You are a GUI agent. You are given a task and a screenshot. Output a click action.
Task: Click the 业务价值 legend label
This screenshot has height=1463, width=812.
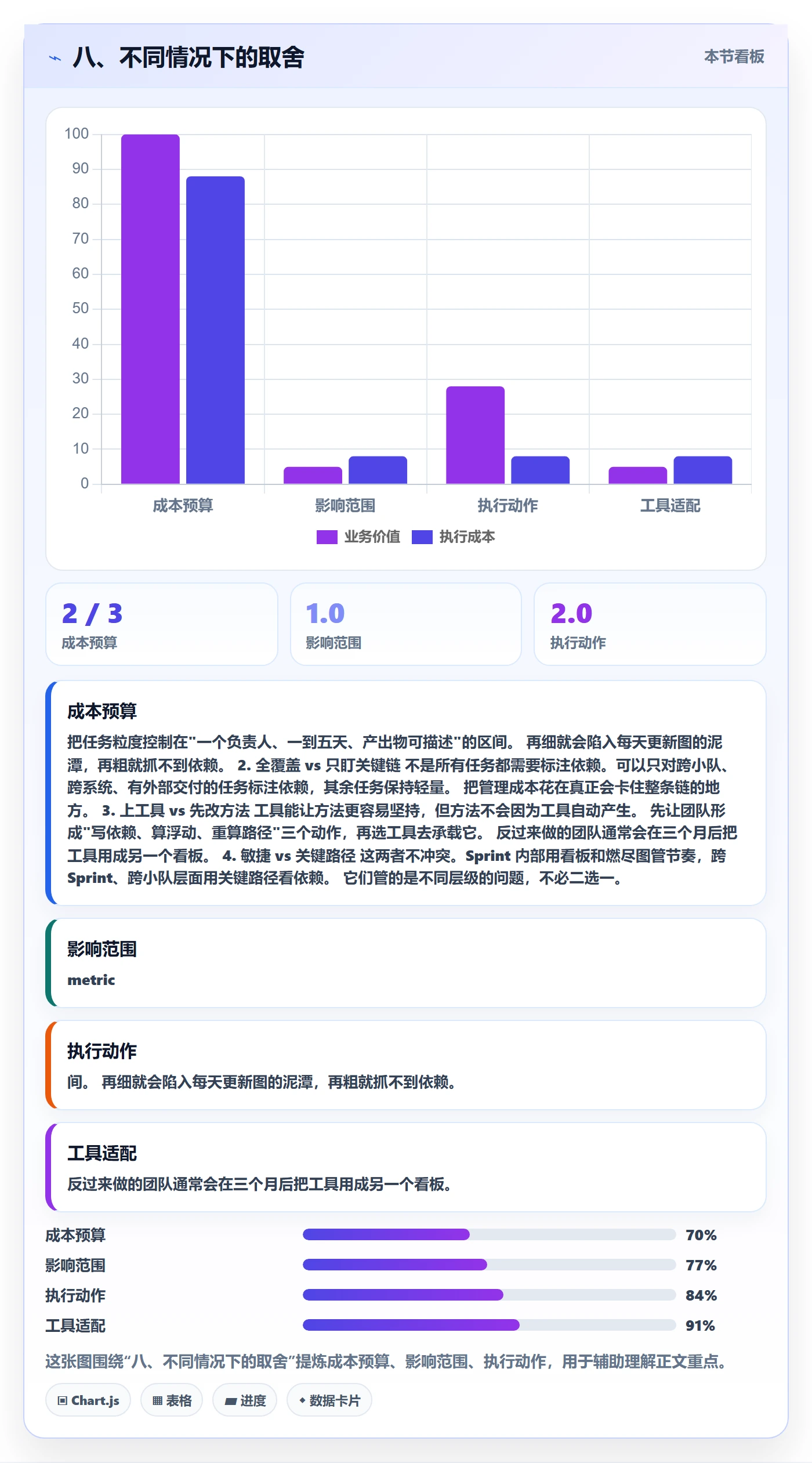tap(372, 537)
